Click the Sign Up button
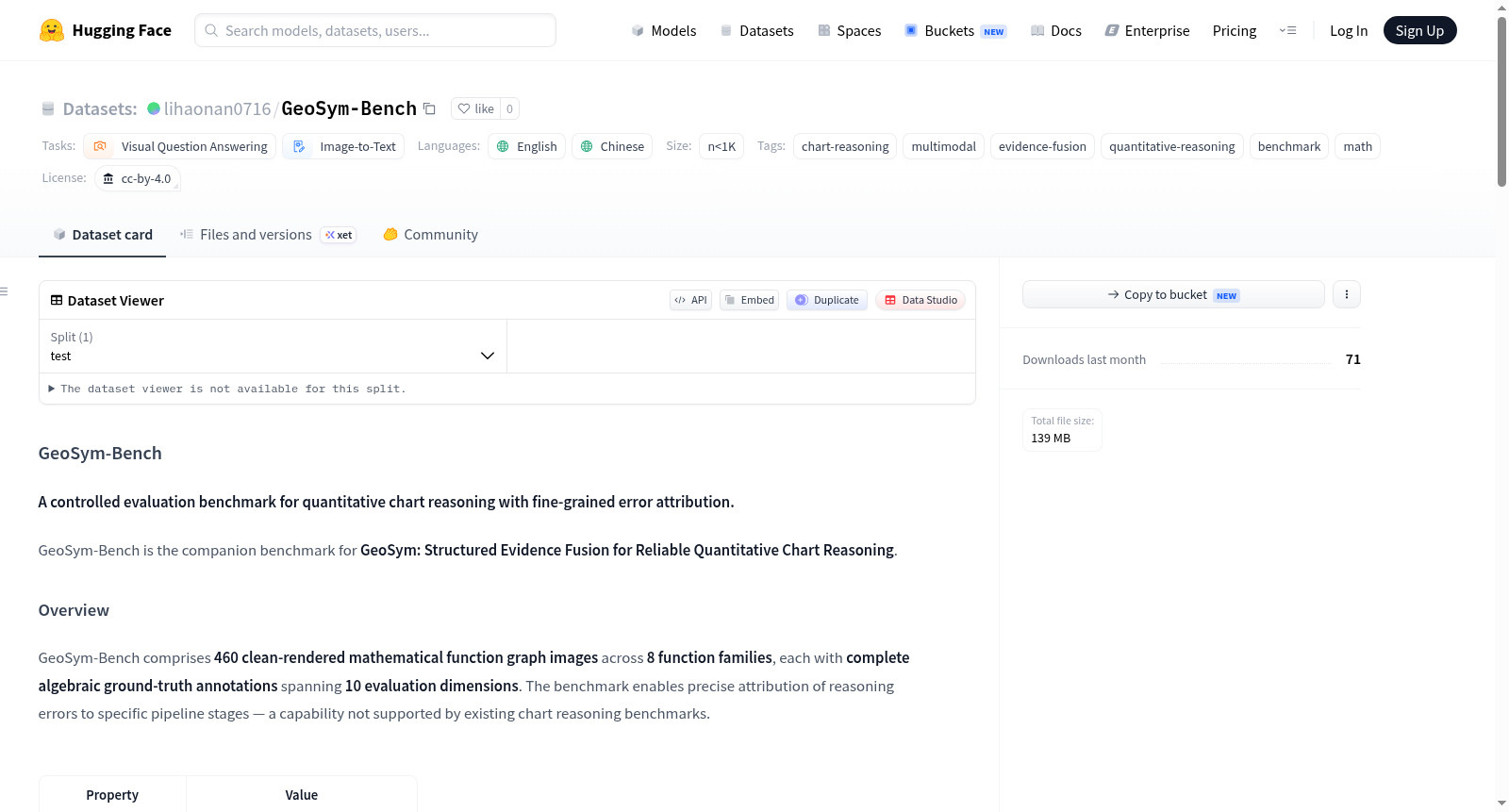The image size is (1509, 812). [x=1419, y=30]
